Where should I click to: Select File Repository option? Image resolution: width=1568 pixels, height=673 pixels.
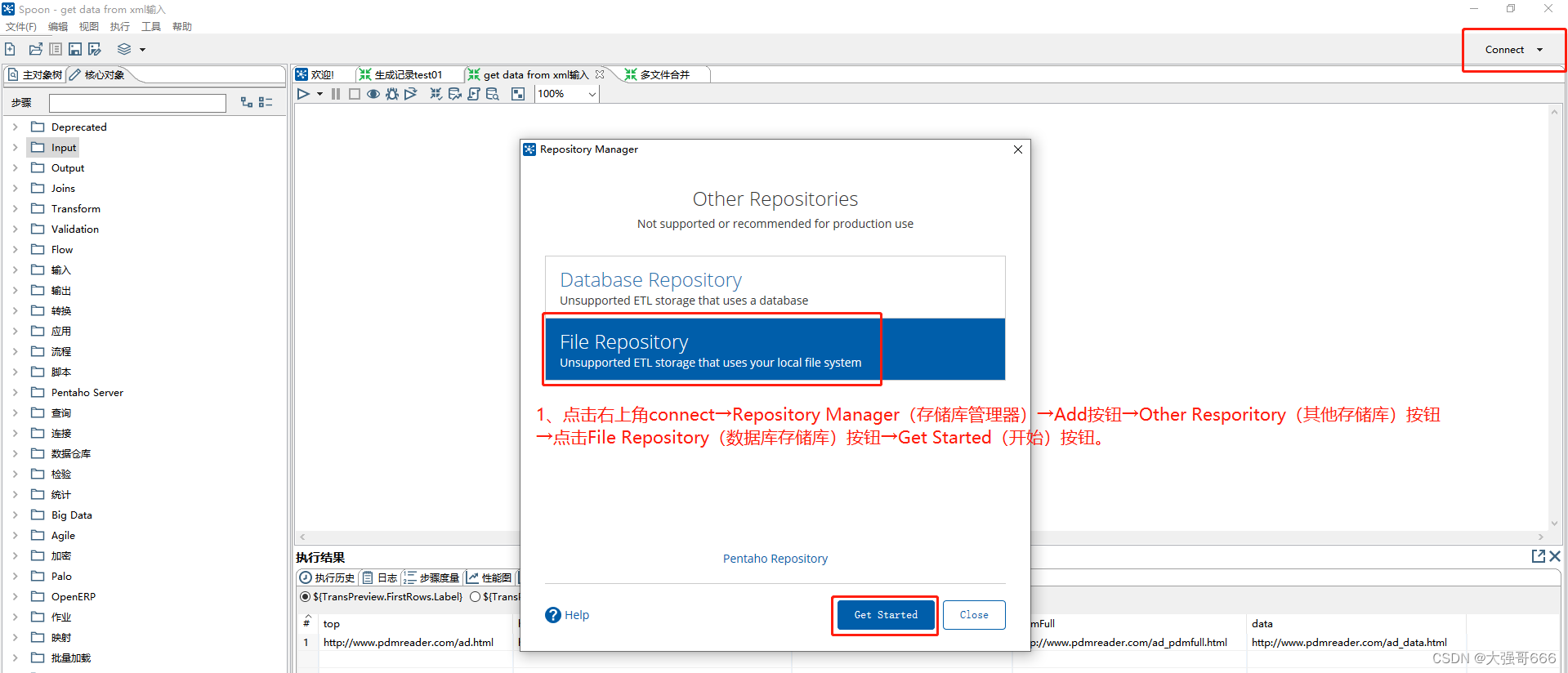click(775, 350)
